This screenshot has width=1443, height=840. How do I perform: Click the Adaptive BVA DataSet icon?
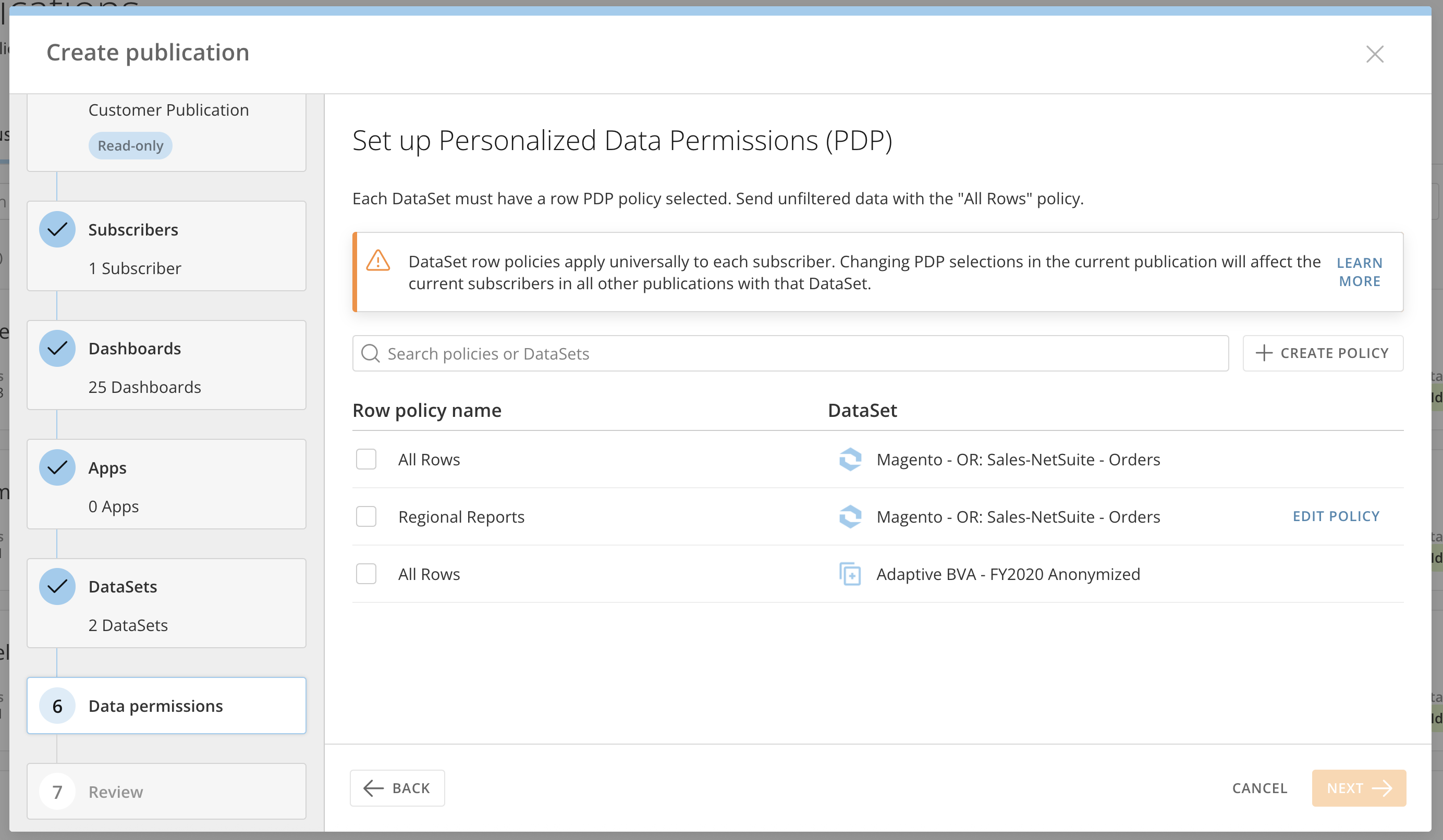coord(850,574)
